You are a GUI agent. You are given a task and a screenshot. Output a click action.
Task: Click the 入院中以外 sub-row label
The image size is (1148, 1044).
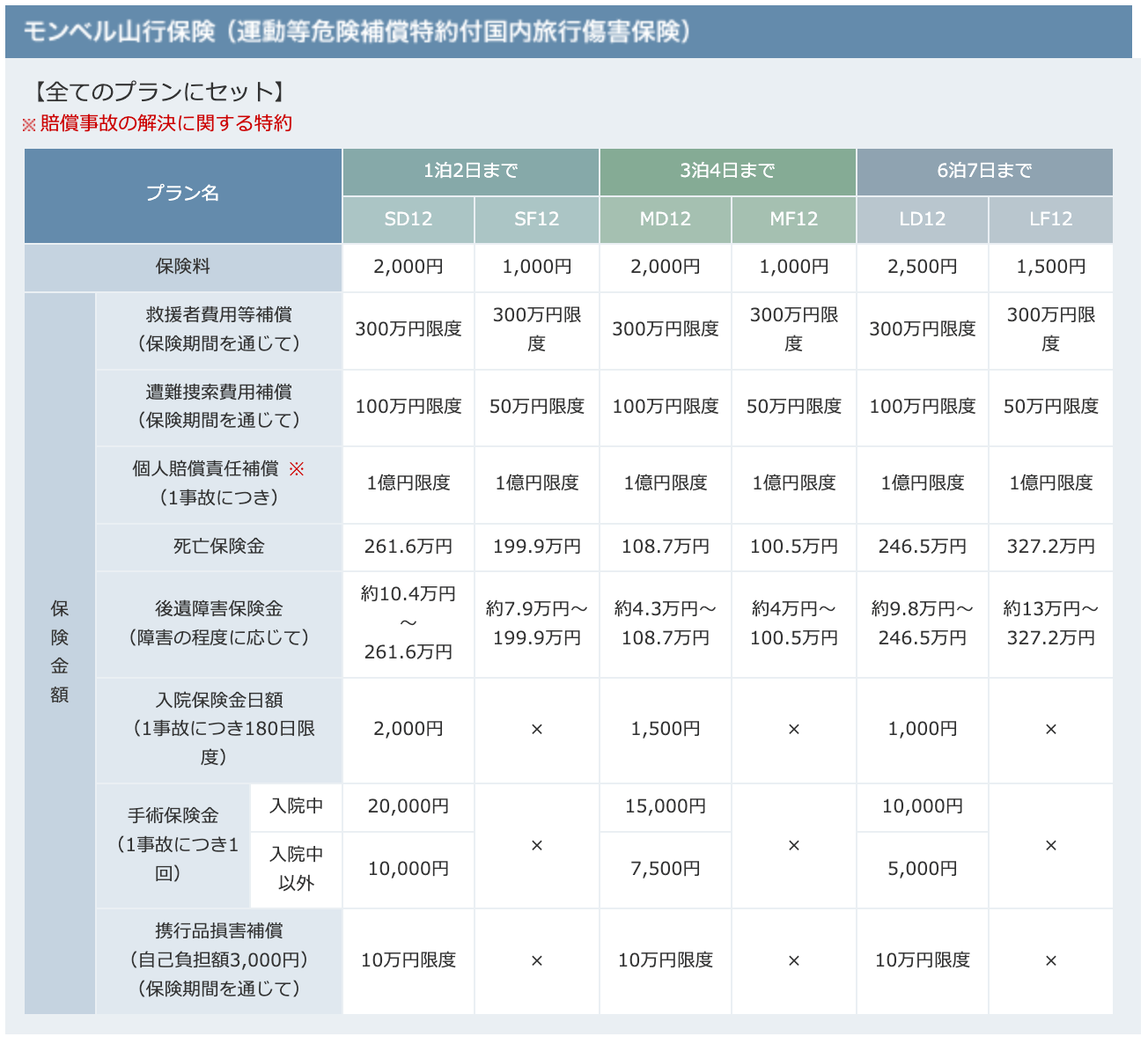coord(297,870)
